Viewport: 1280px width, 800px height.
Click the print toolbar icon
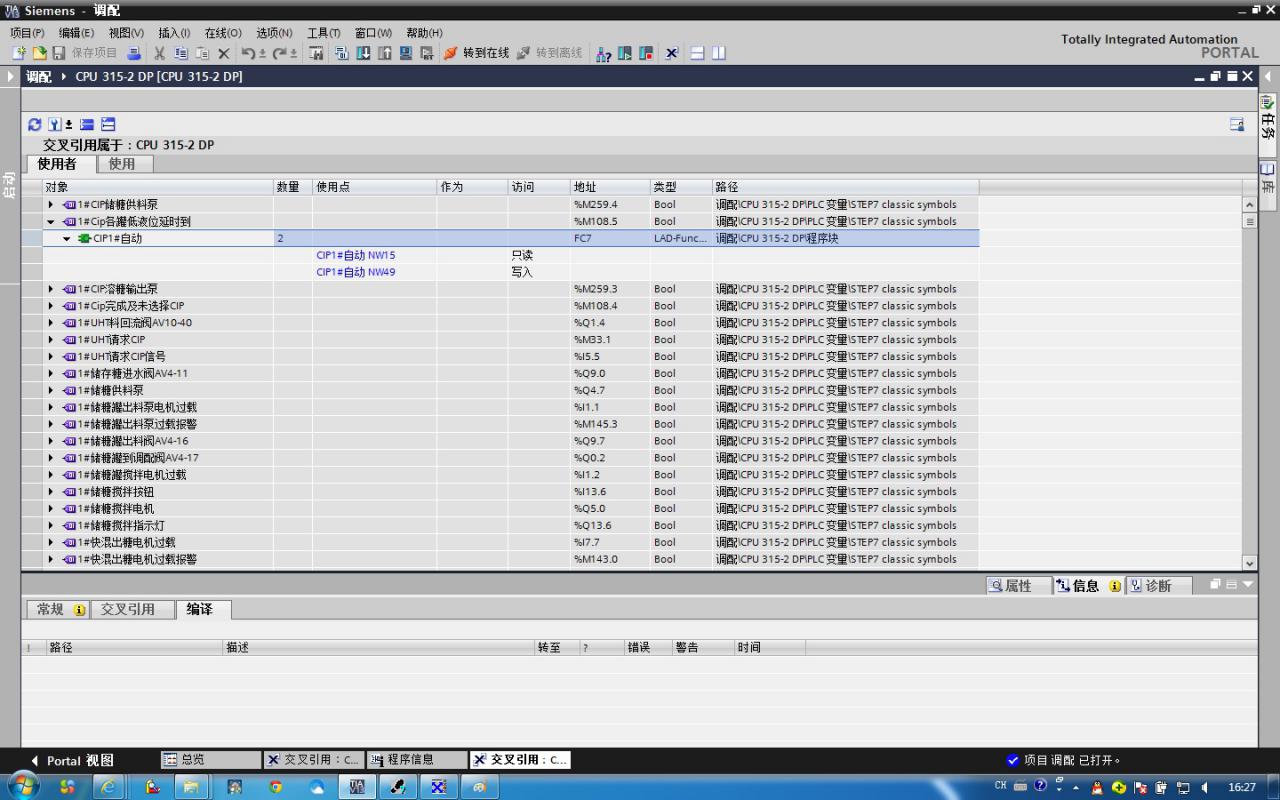point(133,53)
